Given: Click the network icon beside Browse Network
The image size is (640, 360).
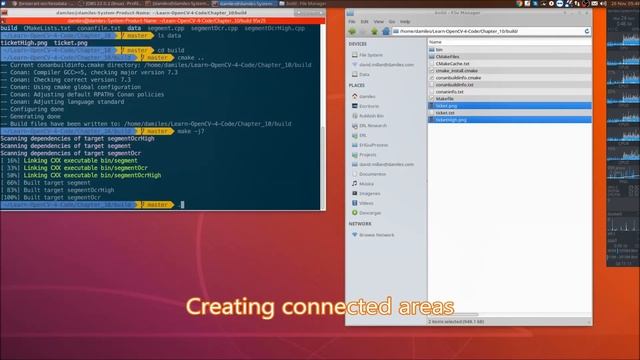Looking at the screenshot, I should (x=354, y=235).
